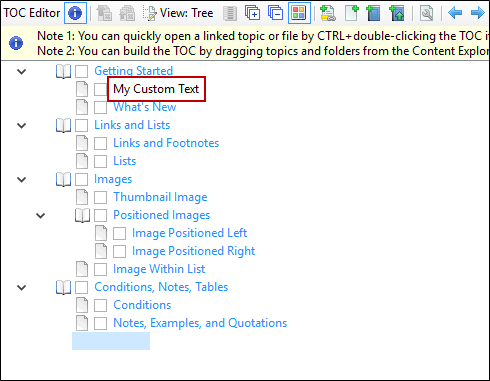Check the Positioned Images checkbox

coord(100,215)
